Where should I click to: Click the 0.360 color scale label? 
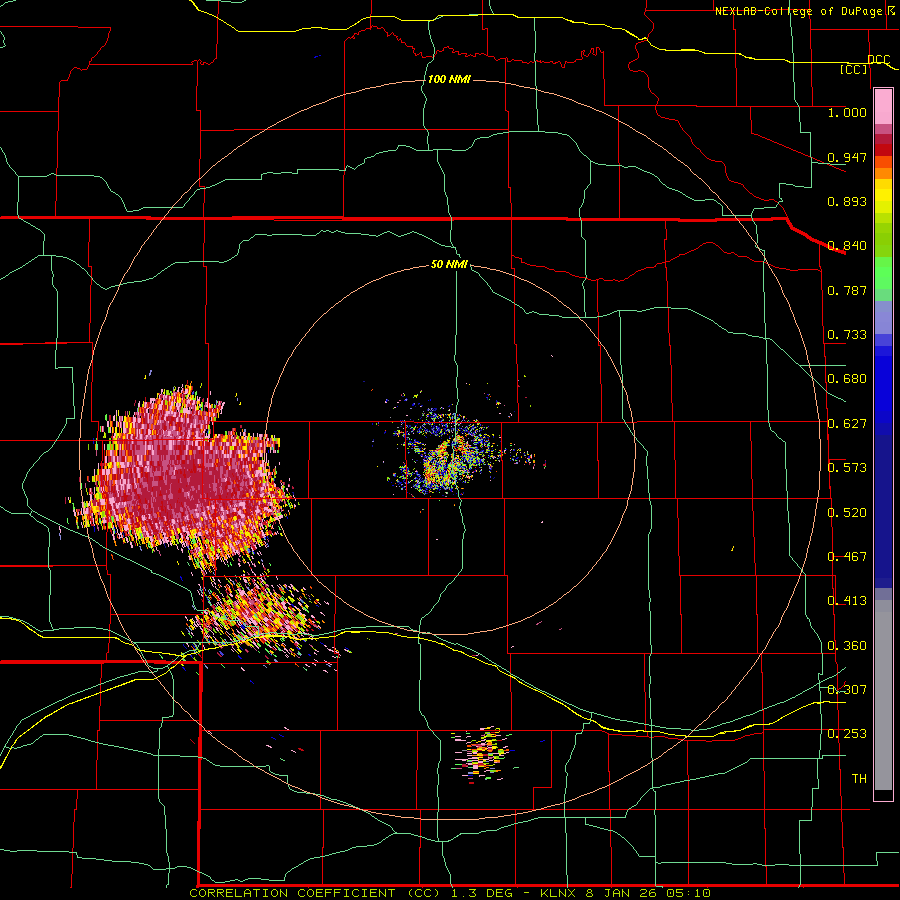pos(847,646)
